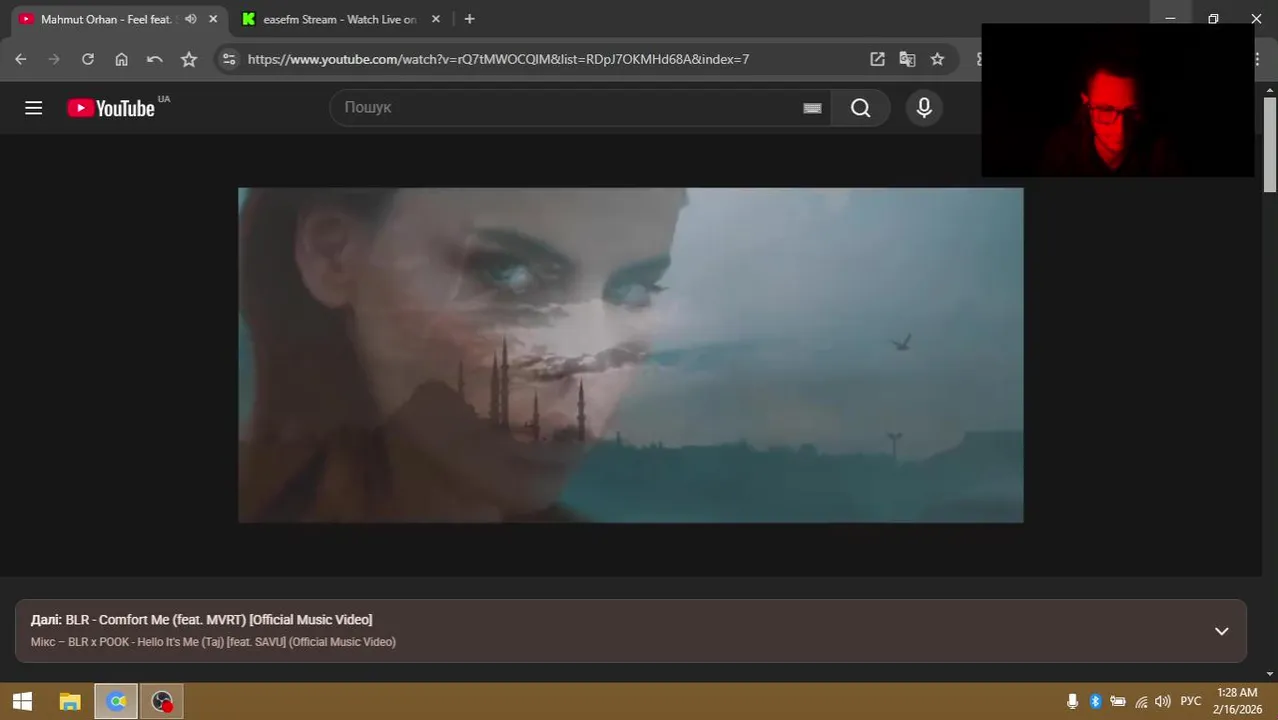Restore down the browser window
Screen dimensions: 1278x720
point(1213,19)
